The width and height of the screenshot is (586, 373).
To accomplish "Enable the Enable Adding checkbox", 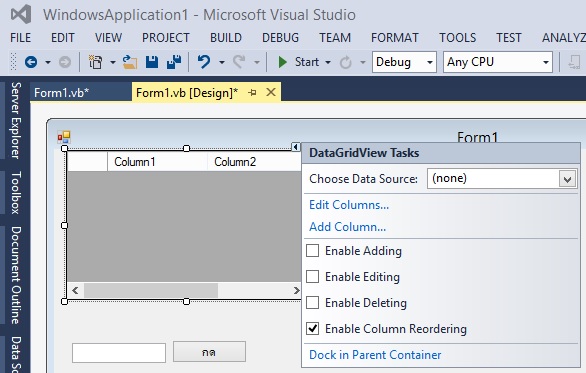I will 312,250.
